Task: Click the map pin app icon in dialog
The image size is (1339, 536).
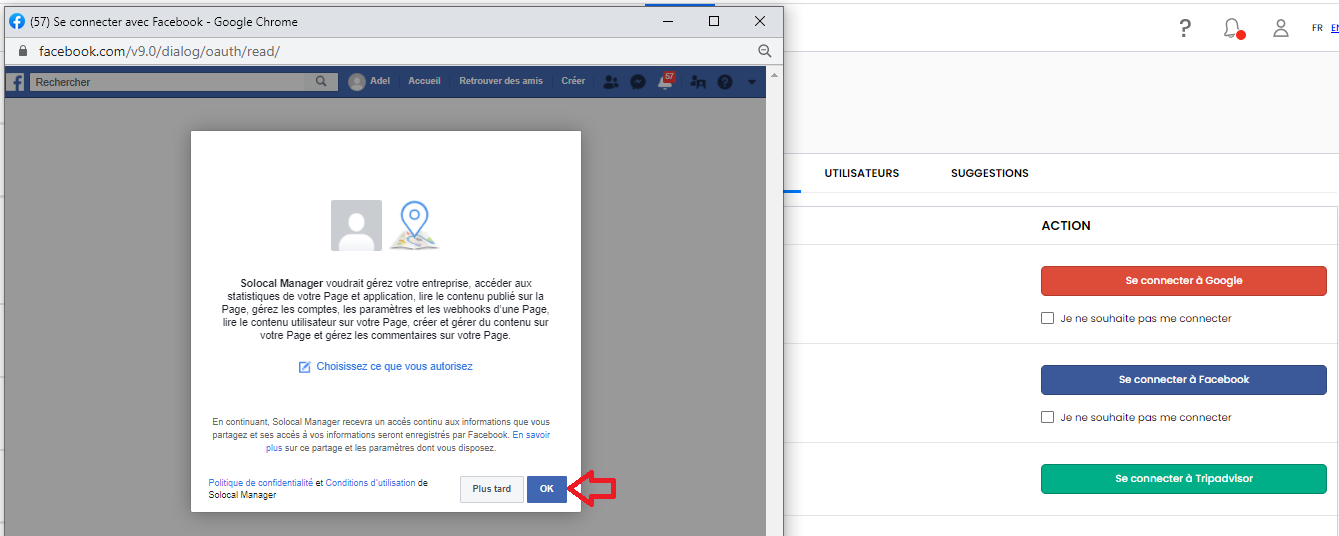Action: tap(414, 225)
